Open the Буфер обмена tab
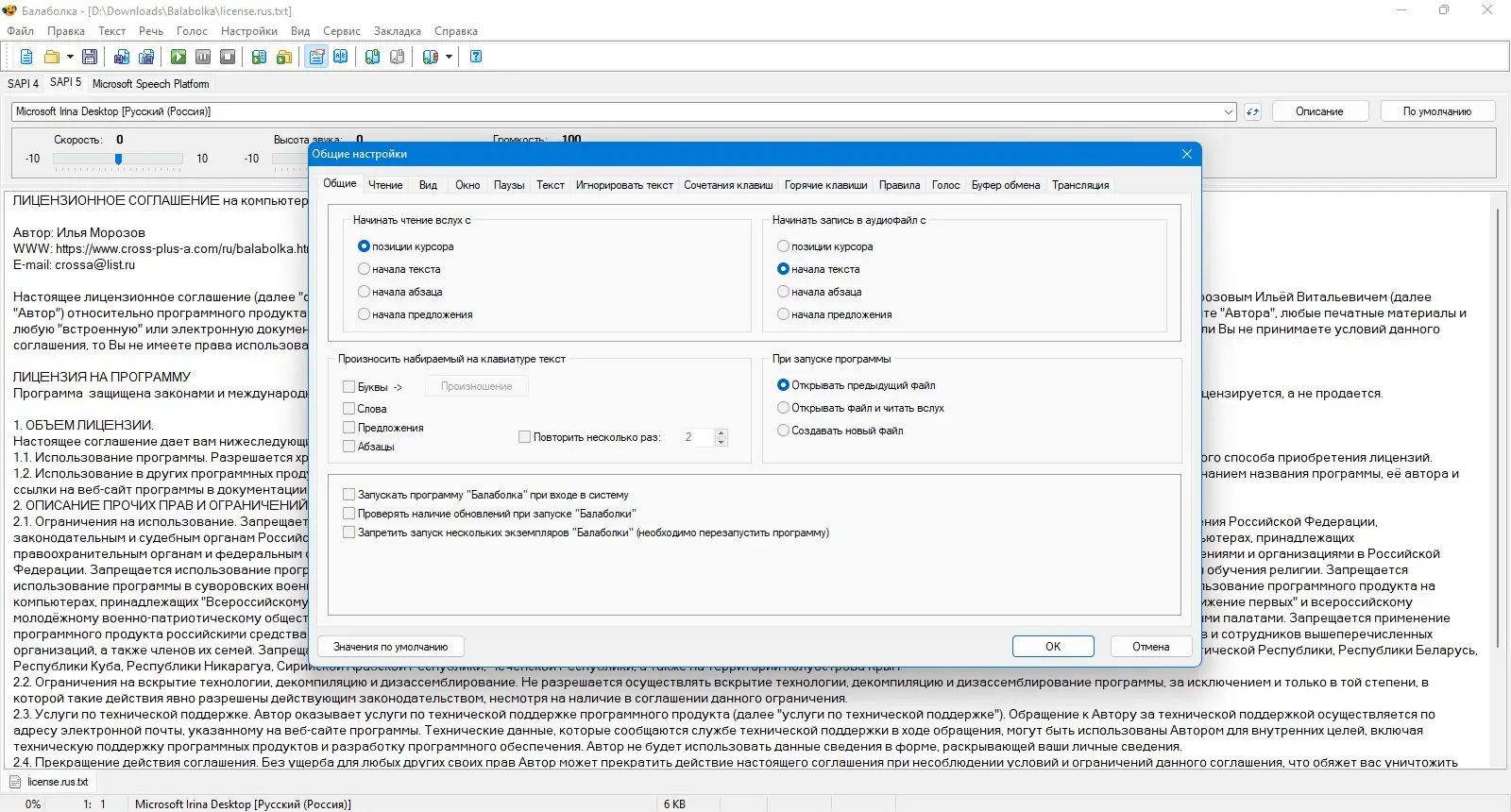This screenshot has height=812, width=1511. (x=1006, y=185)
